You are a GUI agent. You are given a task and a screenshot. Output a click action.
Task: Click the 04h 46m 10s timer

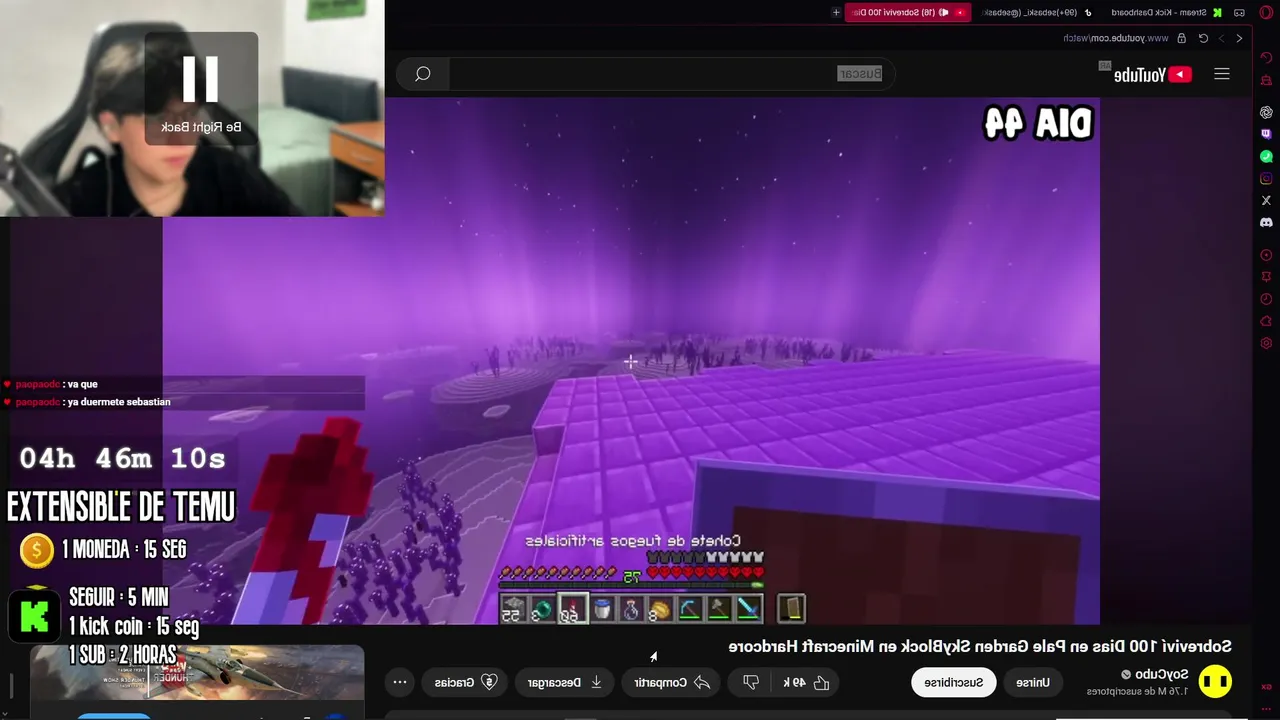[123, 459]
